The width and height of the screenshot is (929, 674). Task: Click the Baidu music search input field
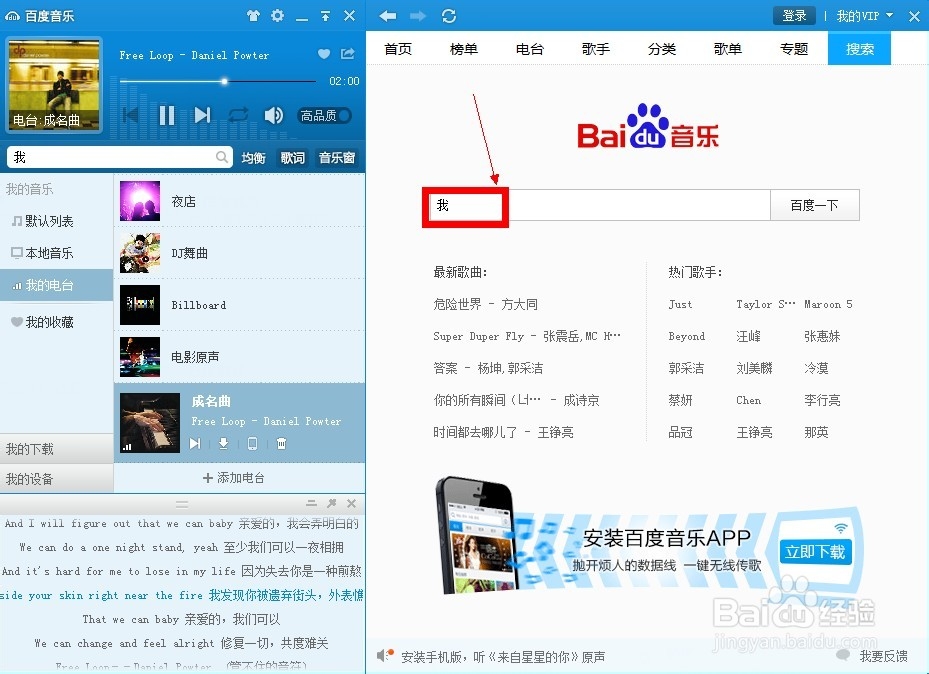[x=597, y=205]
